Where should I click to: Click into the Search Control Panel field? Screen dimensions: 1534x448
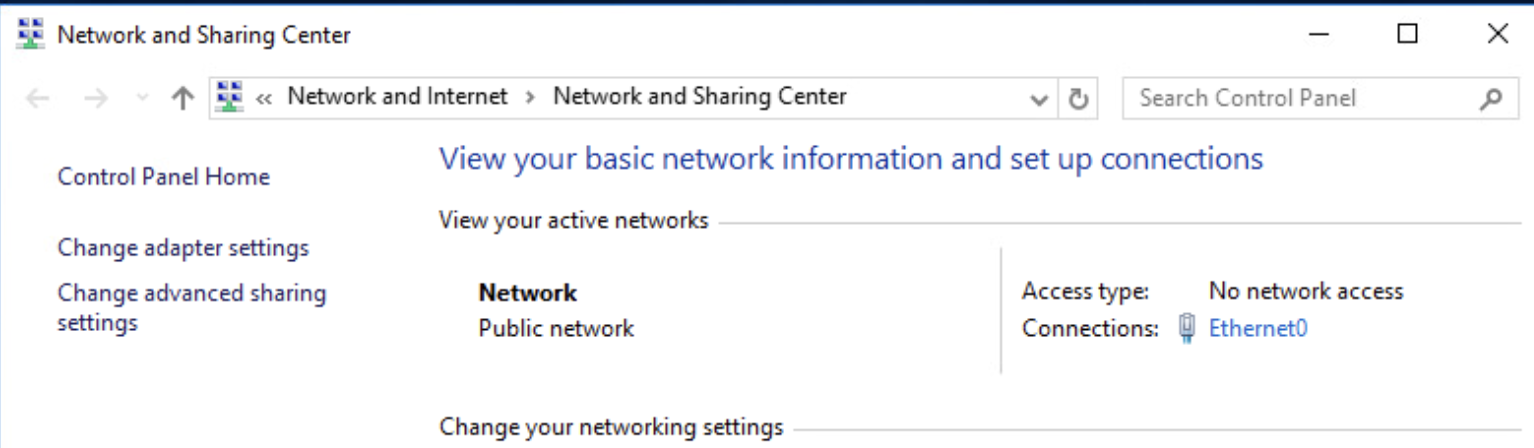pyautogui.click(x=1300, y=98)
